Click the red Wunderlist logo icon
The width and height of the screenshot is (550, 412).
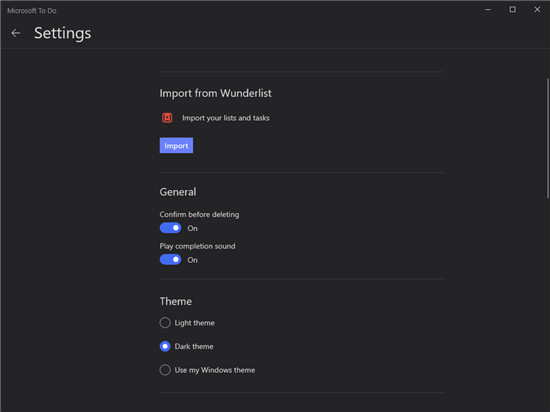167,118
